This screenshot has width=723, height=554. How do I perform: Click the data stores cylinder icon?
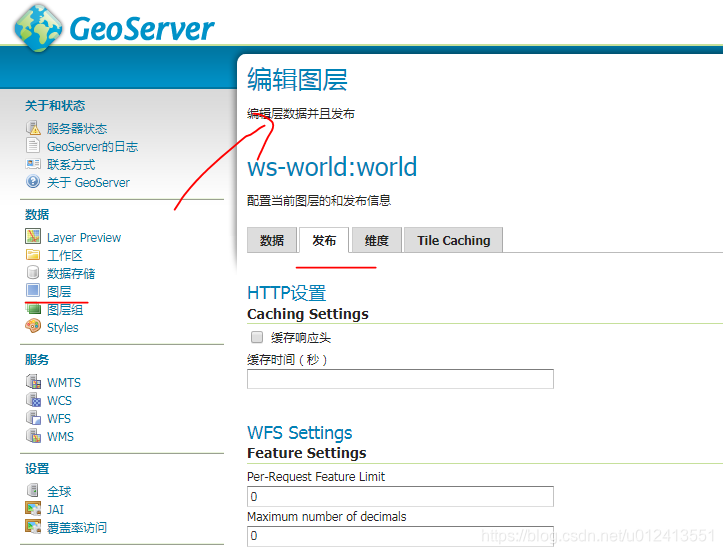click(x=33, y=272)
